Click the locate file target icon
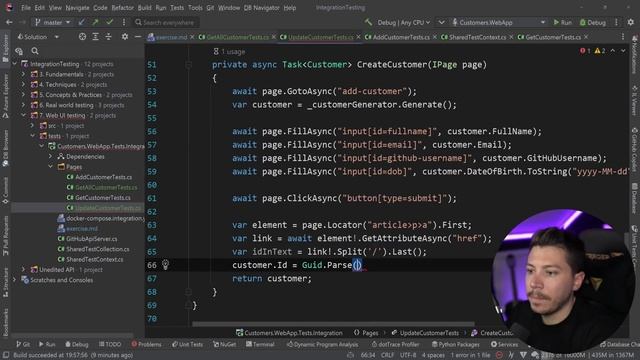Image resolution: width=640 pixels, height=360 pixels. coord(82,37)
